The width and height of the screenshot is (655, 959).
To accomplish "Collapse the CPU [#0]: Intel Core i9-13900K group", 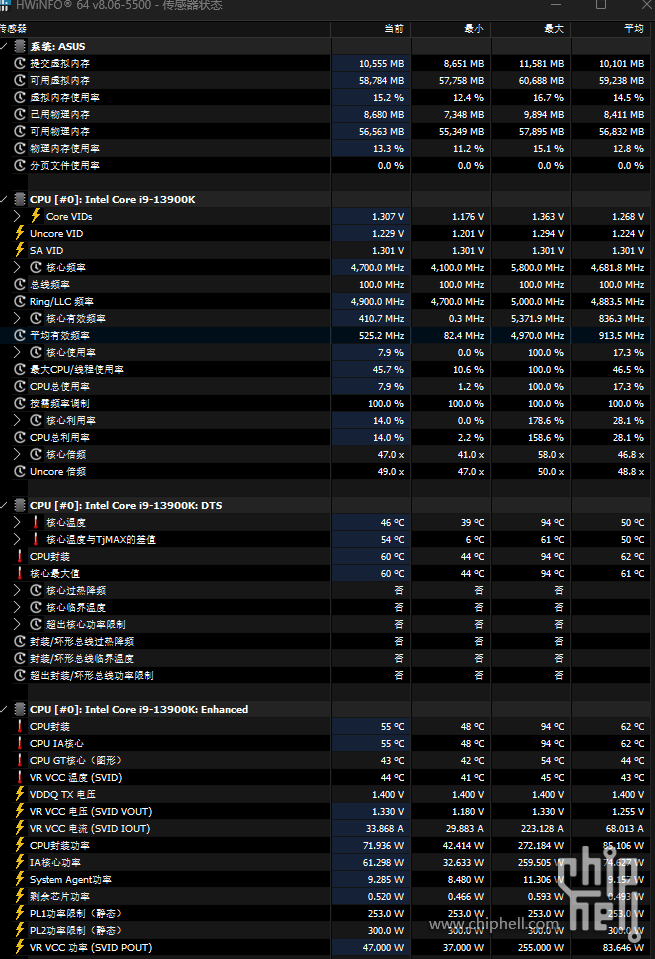I will tap(4, 199).
